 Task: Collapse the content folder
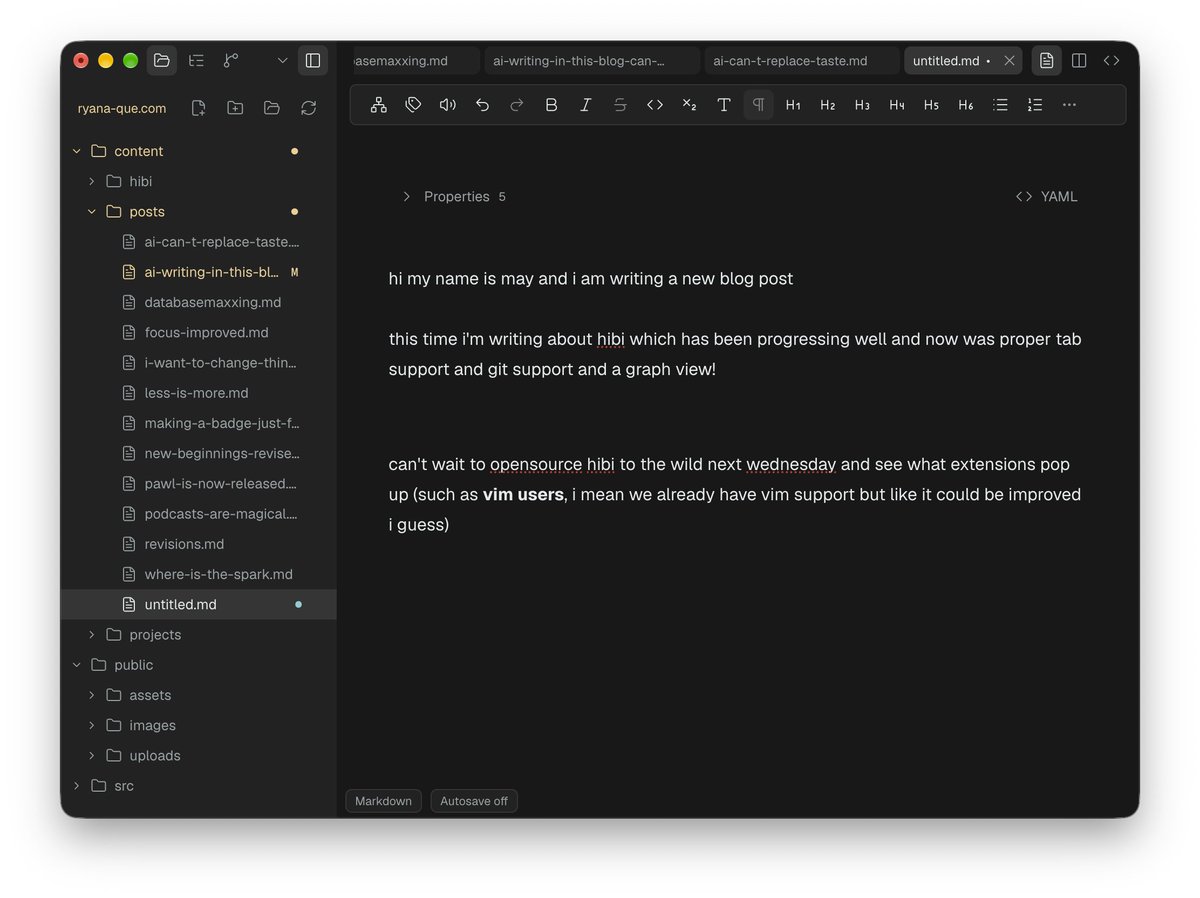[76, 151]
